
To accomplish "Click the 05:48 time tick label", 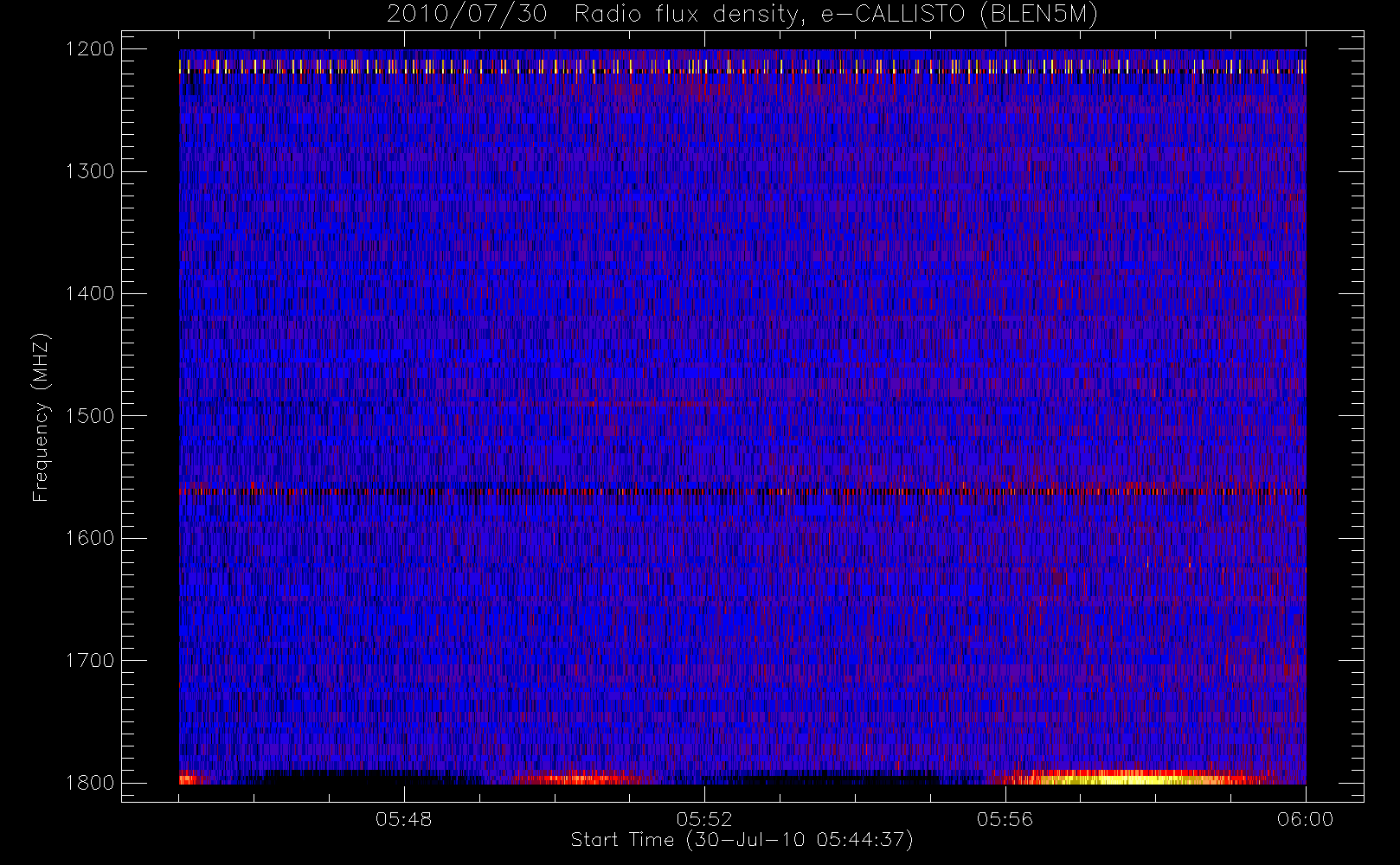I will (x=404, y=819).
